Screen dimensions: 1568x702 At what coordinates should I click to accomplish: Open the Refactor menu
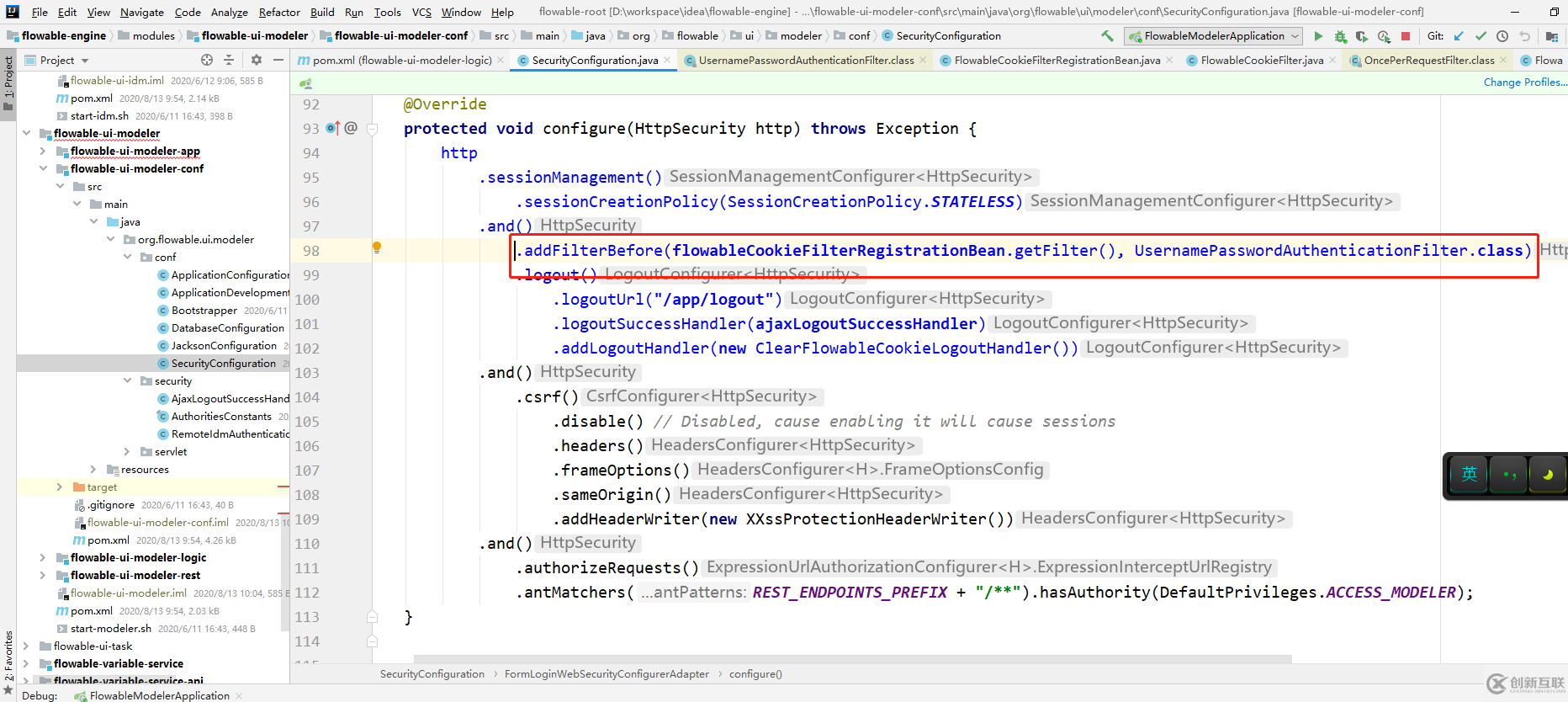[279, 12]
